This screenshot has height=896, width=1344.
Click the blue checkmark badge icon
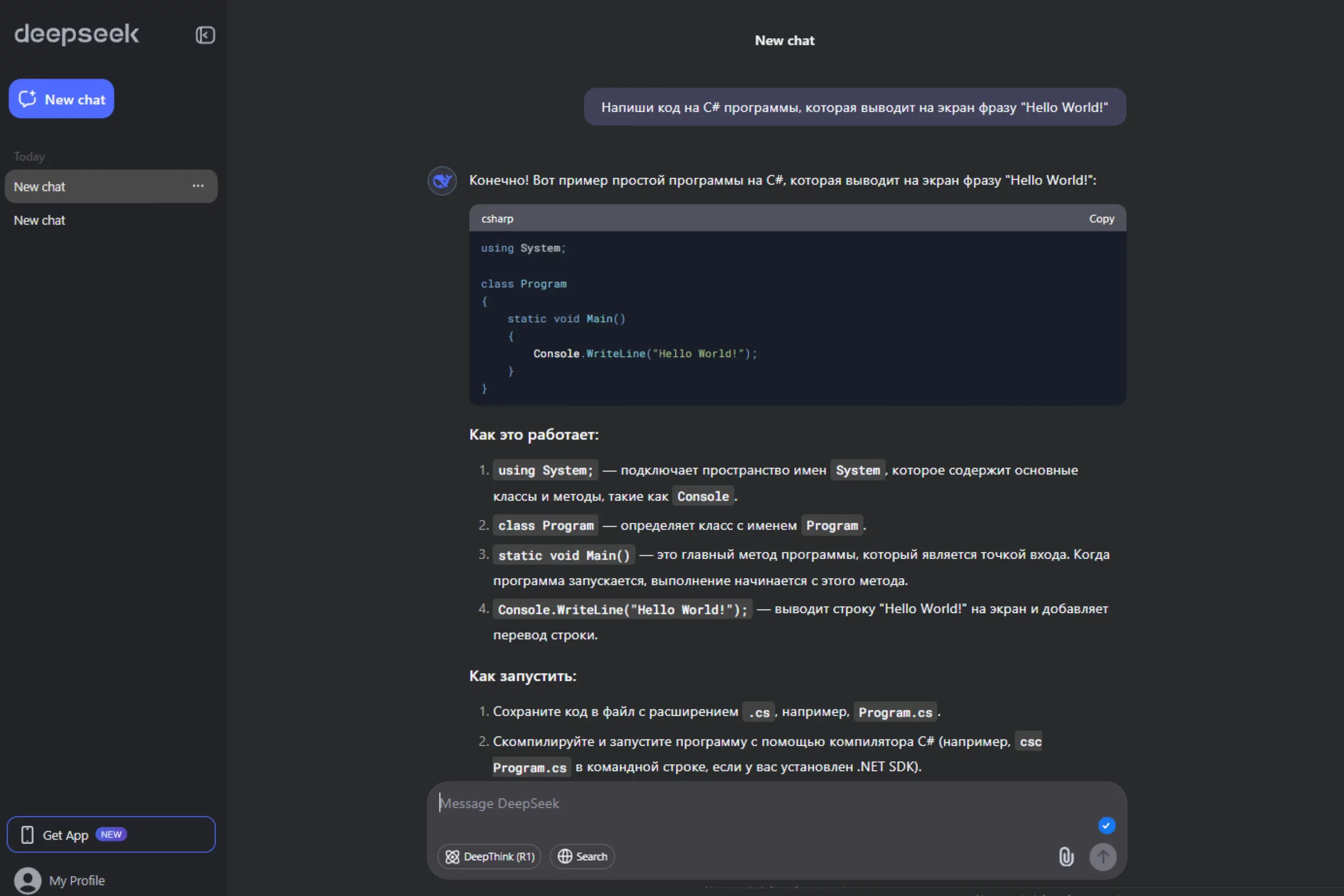point(1106,825)
